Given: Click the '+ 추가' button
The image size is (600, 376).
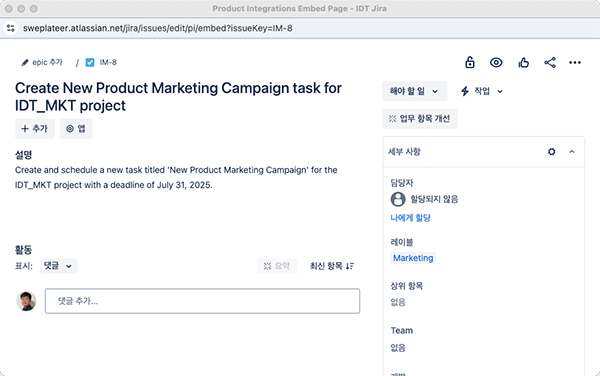Looking at the screenshot, I should (35, 129).
